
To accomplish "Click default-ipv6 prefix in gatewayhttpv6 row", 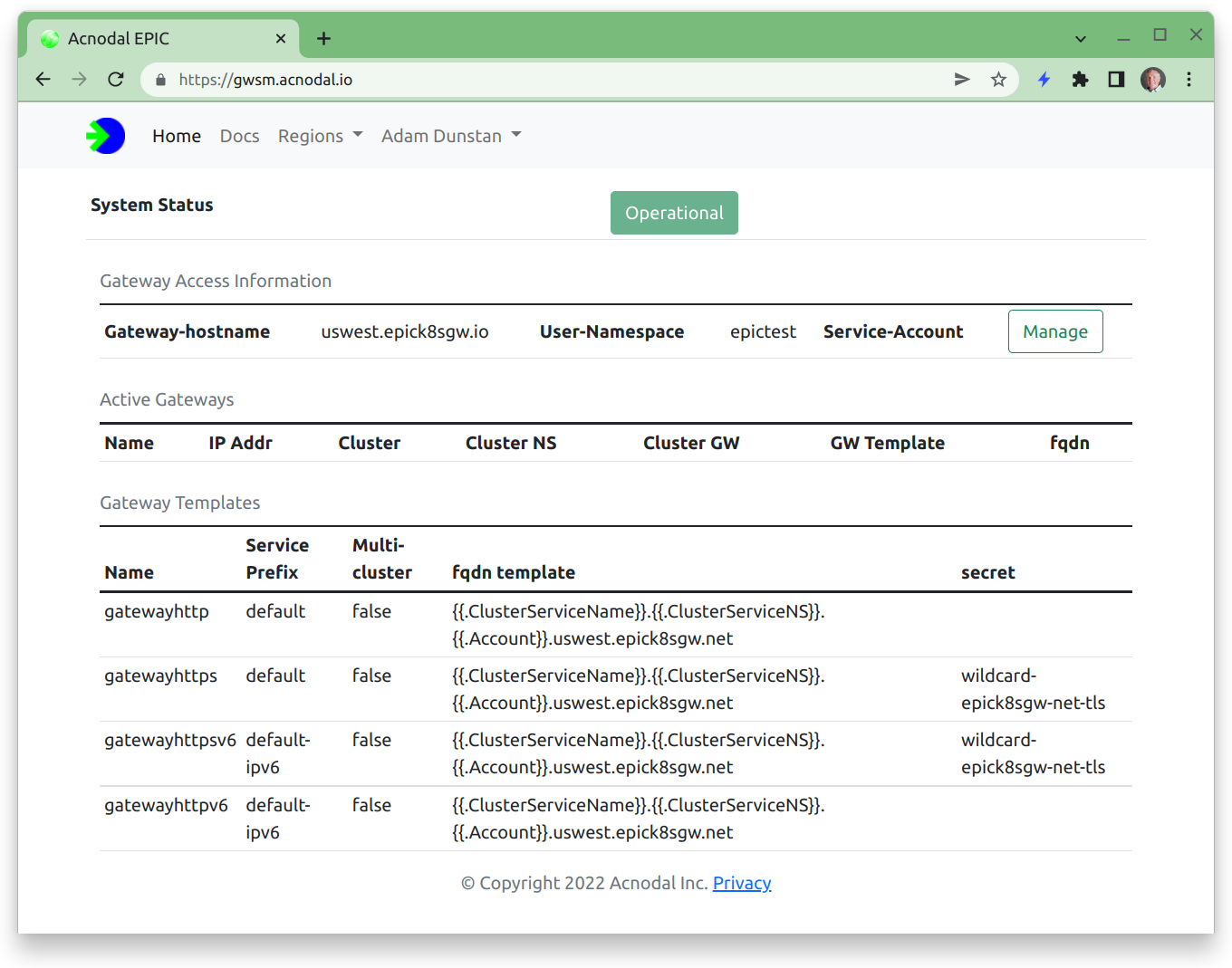I will (278, 819).
